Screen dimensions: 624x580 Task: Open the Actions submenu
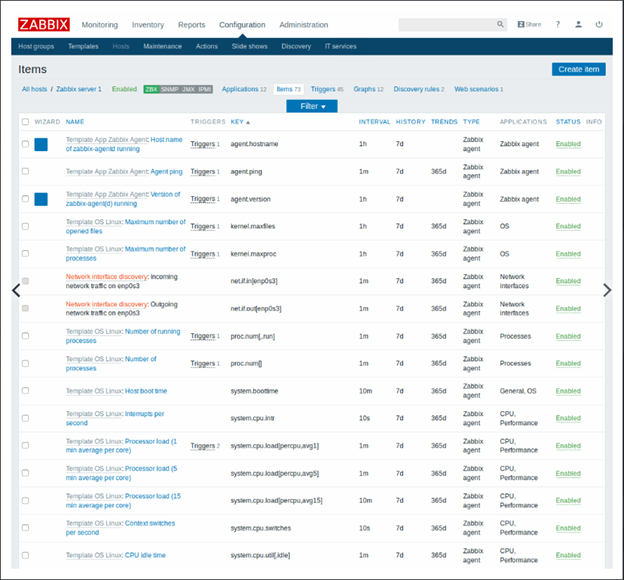click(207, 46)
